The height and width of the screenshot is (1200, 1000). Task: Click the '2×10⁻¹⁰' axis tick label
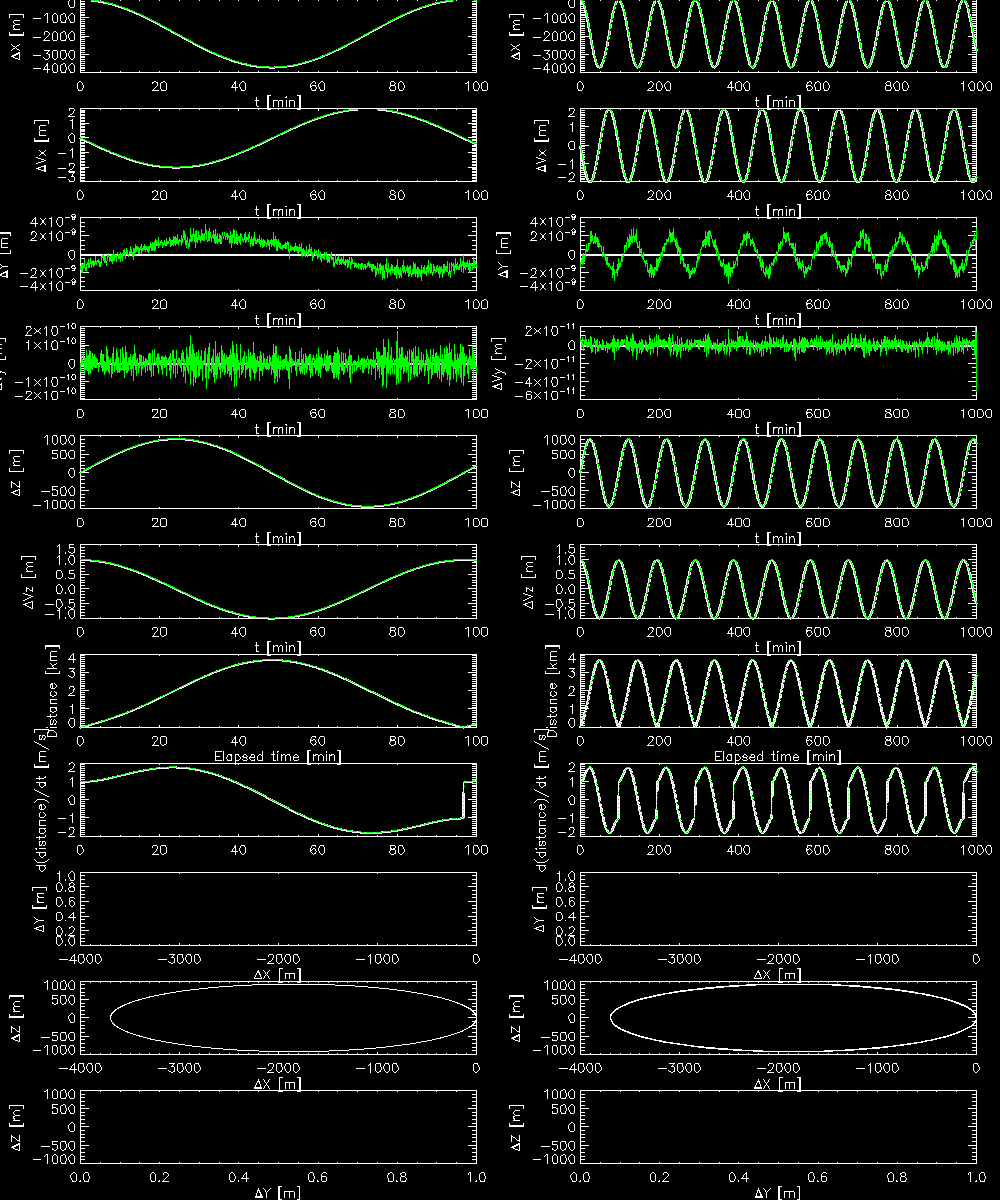tap(48, 330)
